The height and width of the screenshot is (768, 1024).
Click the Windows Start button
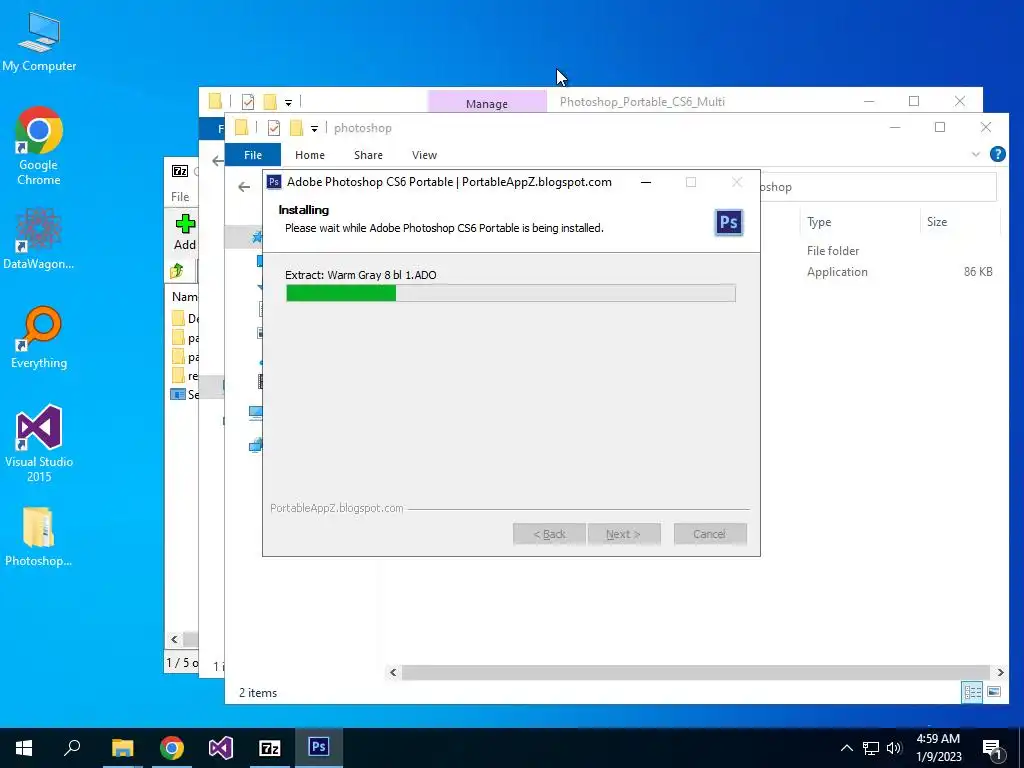(24, 748)
